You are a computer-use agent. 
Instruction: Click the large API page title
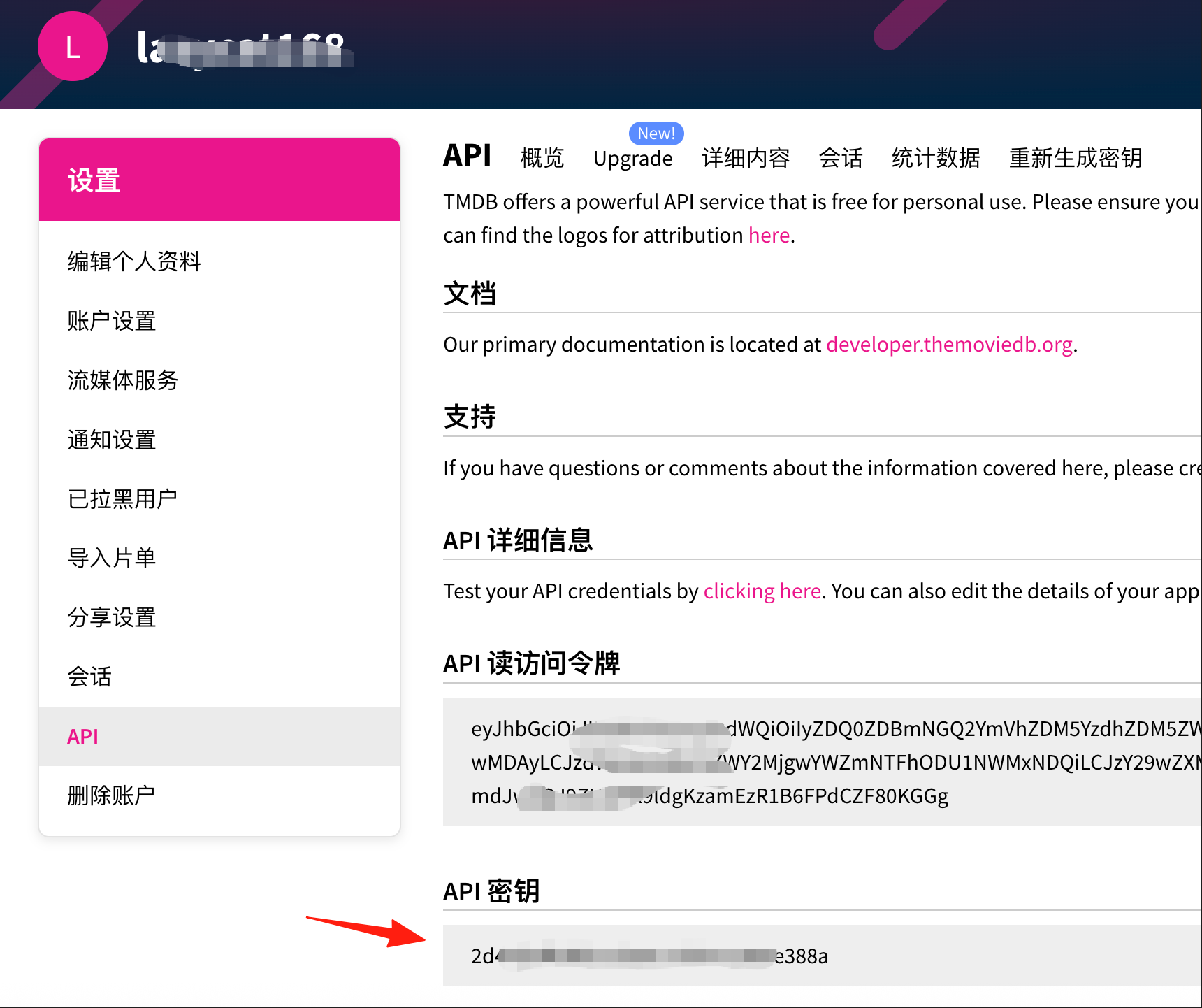468,155
